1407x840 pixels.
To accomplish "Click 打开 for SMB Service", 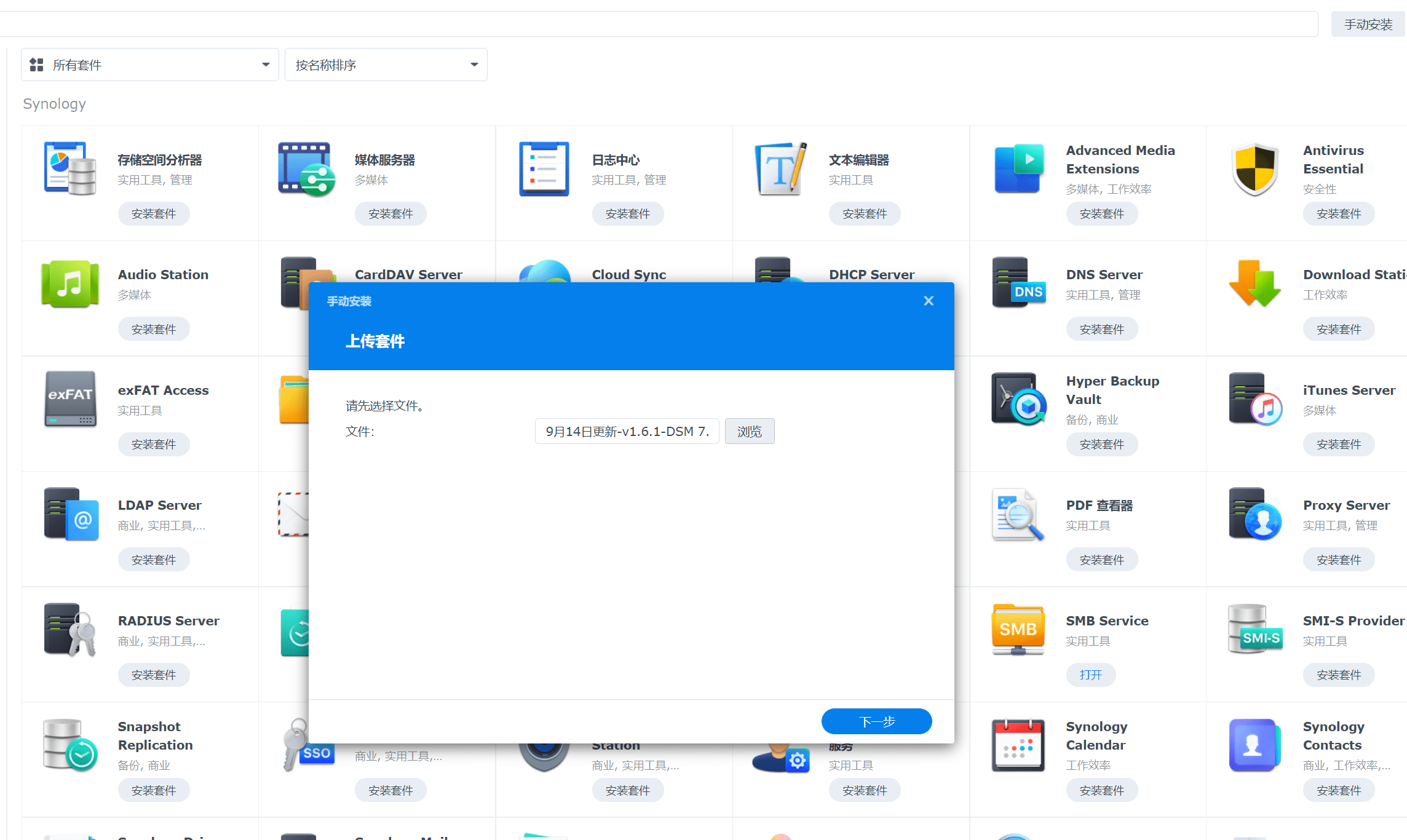I will click(x=1091, y=675).
